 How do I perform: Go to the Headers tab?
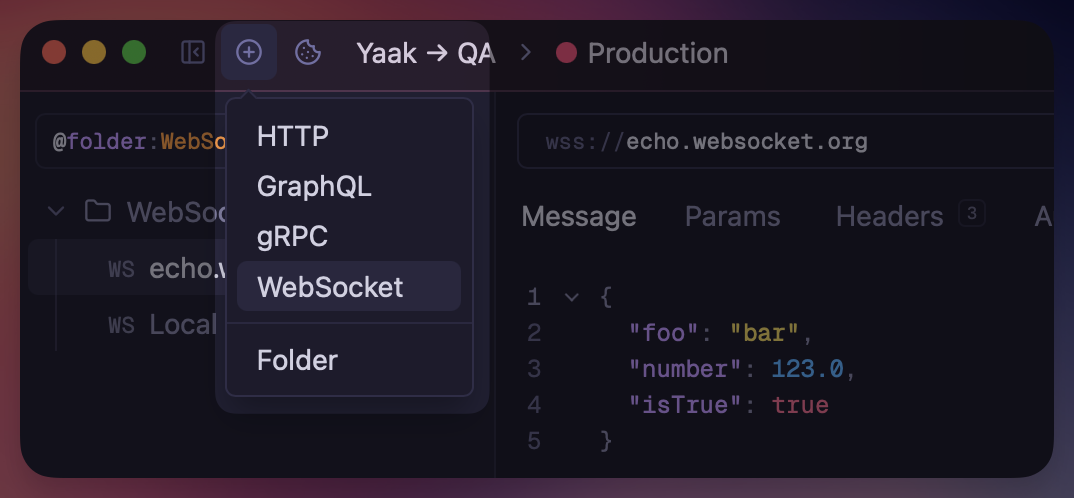(889, 216)
